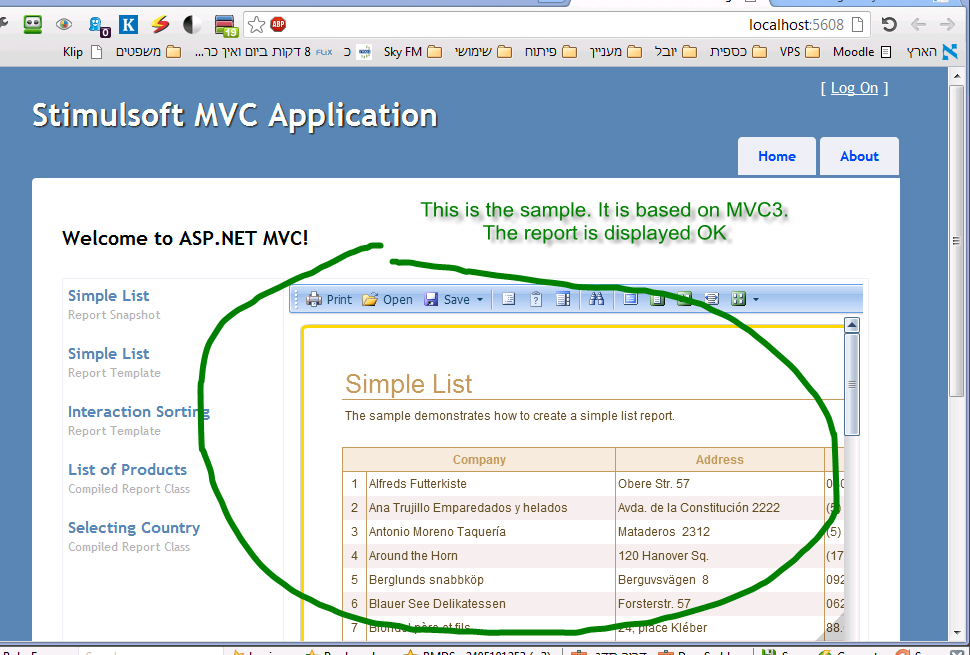Click the red lightning bolt extension icon

160,25
